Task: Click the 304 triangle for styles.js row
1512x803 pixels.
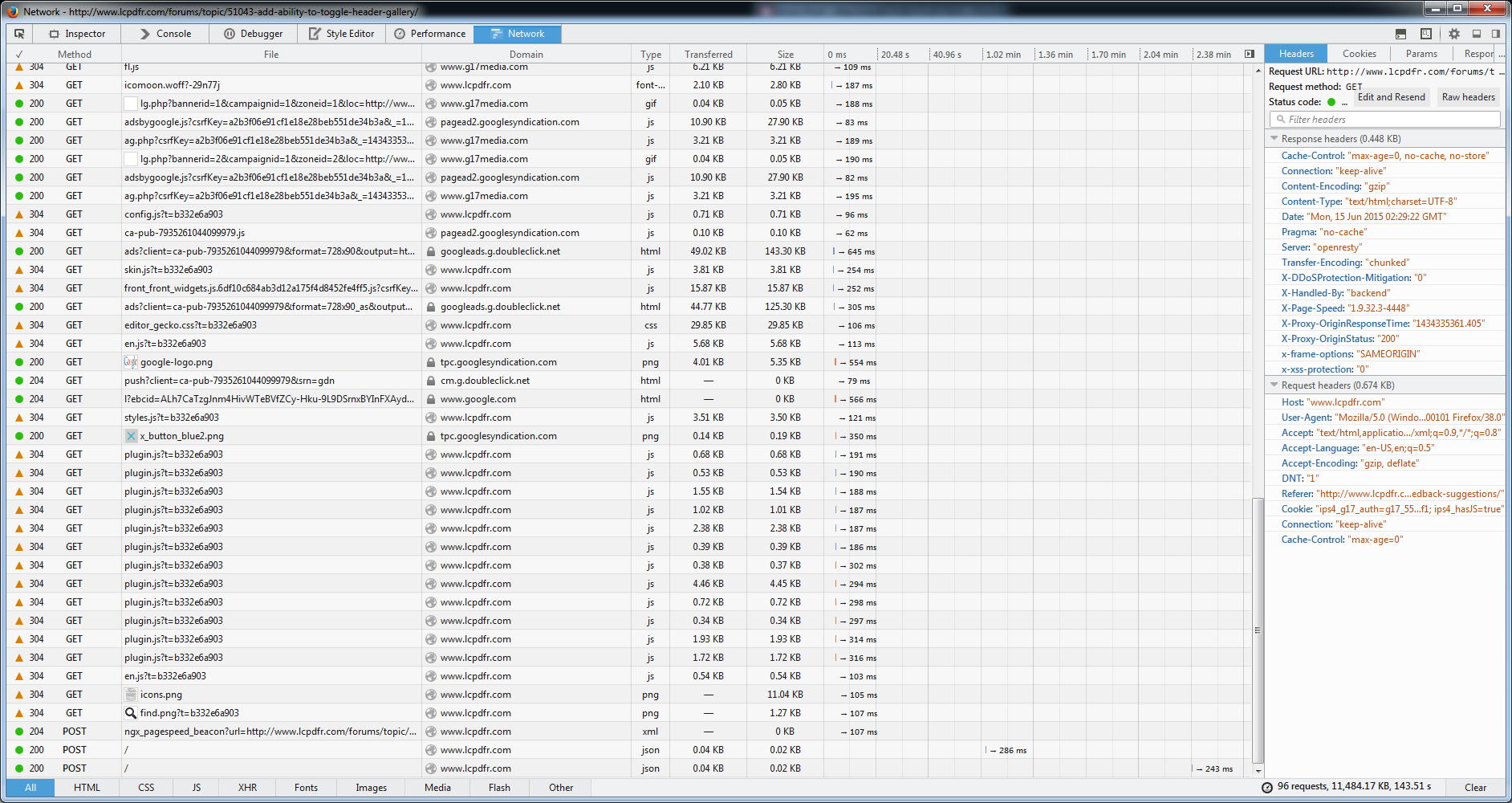Action: 19,418
